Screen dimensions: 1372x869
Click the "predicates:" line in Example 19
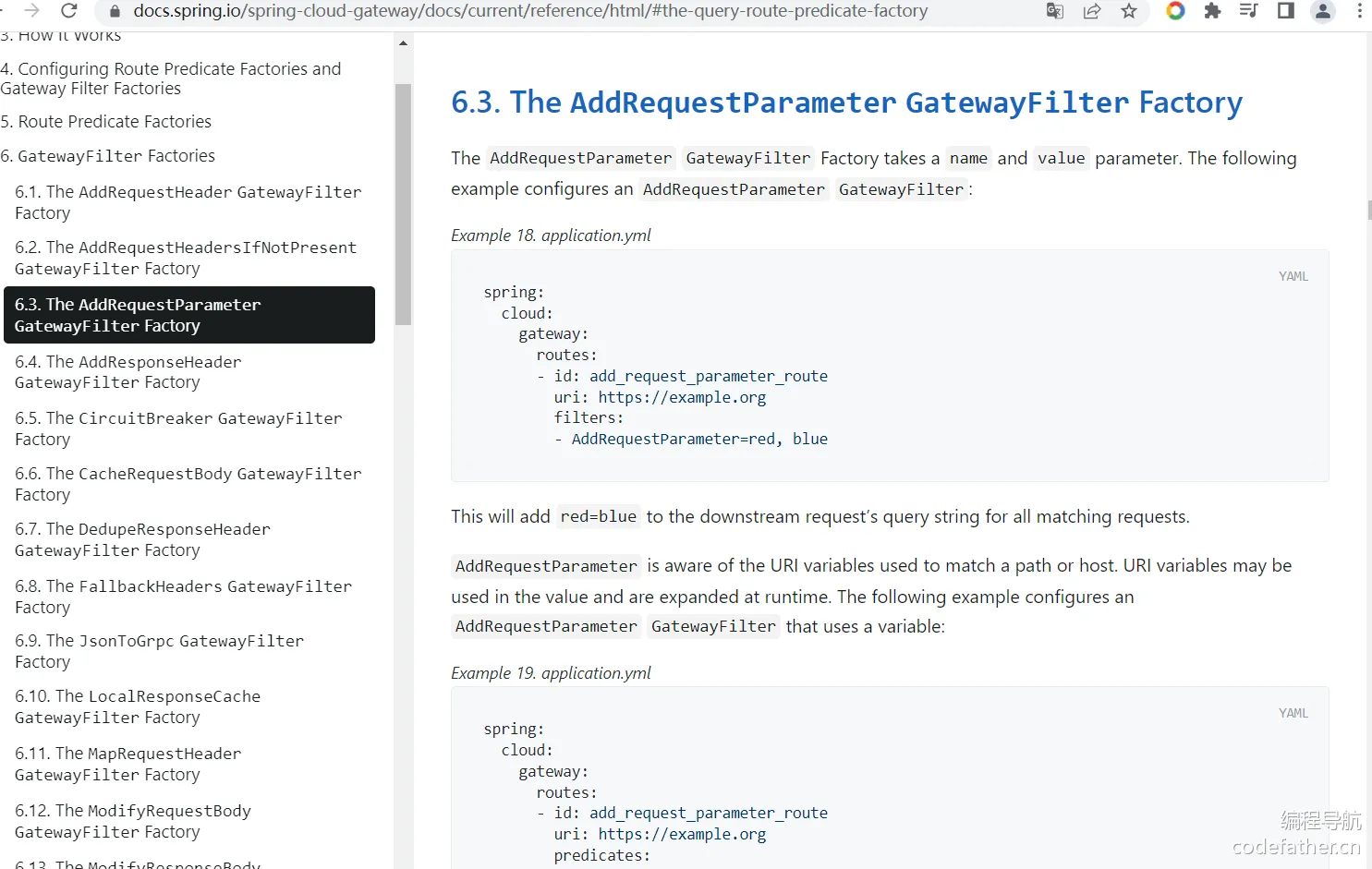point(601,855)
